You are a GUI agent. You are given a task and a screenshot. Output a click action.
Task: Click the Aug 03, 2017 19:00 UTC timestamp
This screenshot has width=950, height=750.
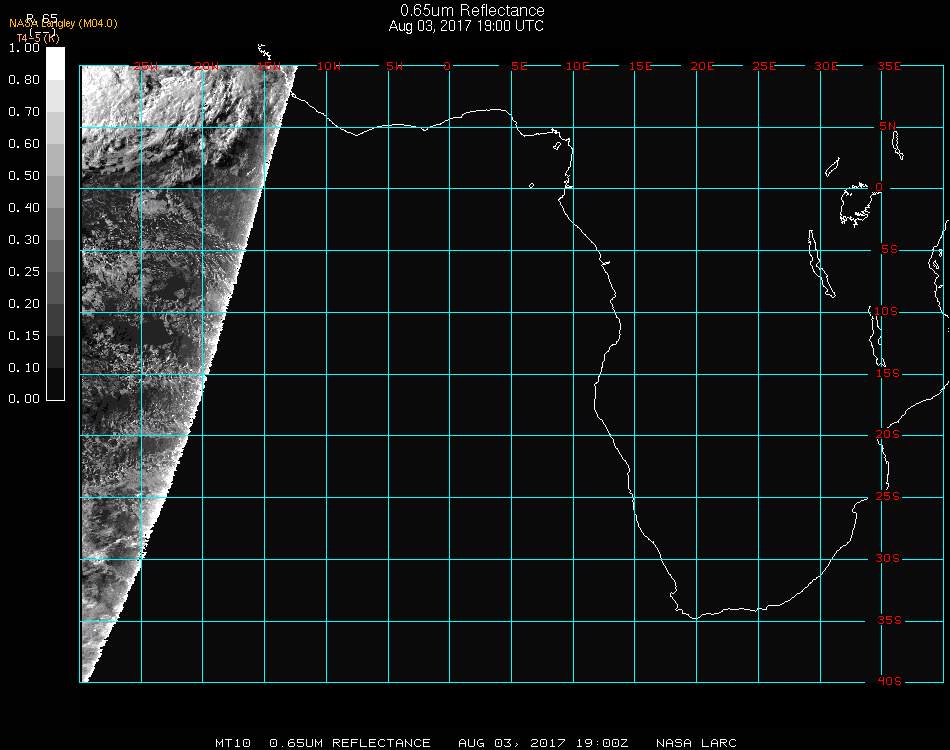point(466,26)
